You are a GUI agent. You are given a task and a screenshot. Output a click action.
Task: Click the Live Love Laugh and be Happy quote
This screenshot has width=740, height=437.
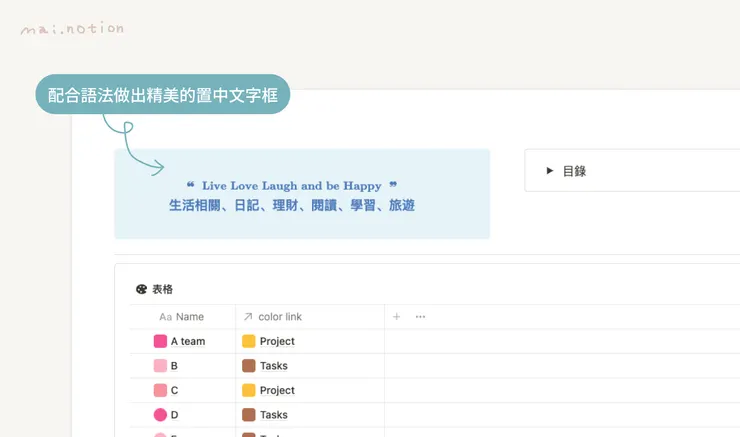tap(292, 185)
